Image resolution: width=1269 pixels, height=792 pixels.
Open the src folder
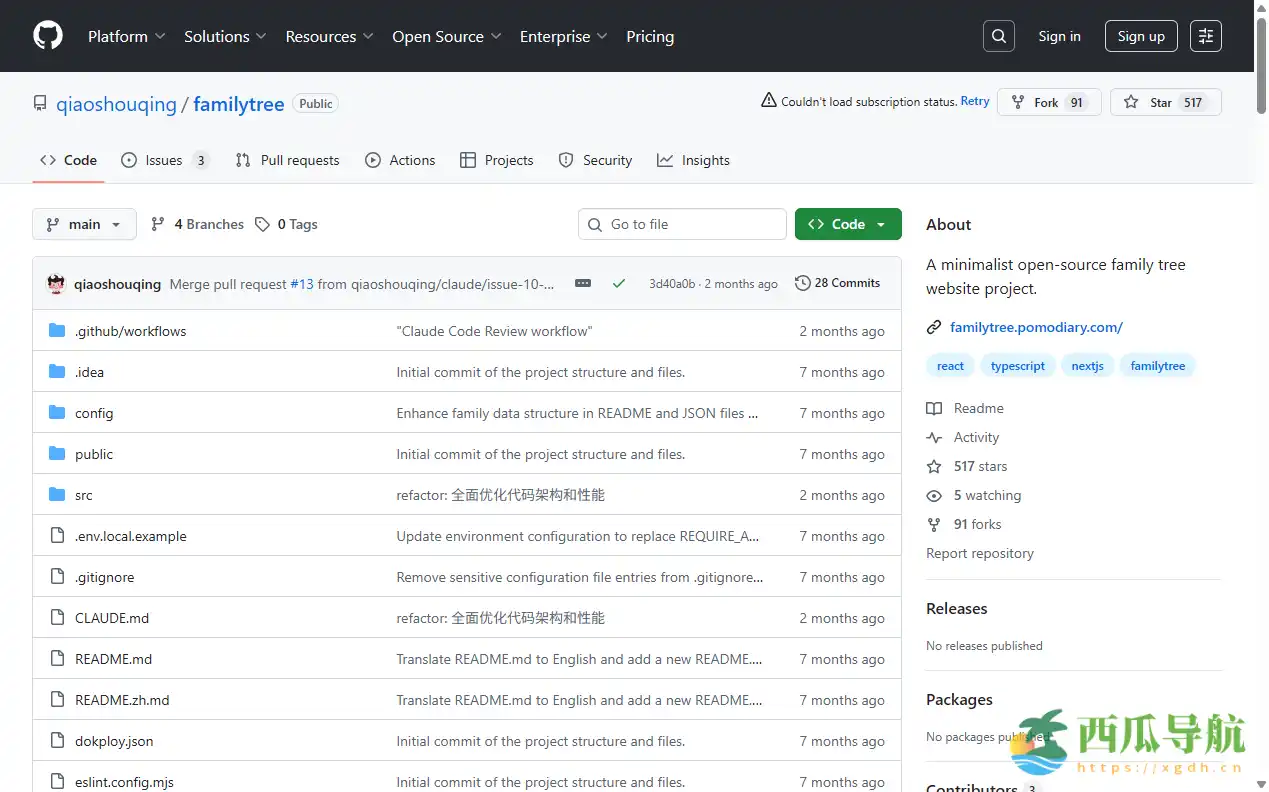[x=84, y=495]
